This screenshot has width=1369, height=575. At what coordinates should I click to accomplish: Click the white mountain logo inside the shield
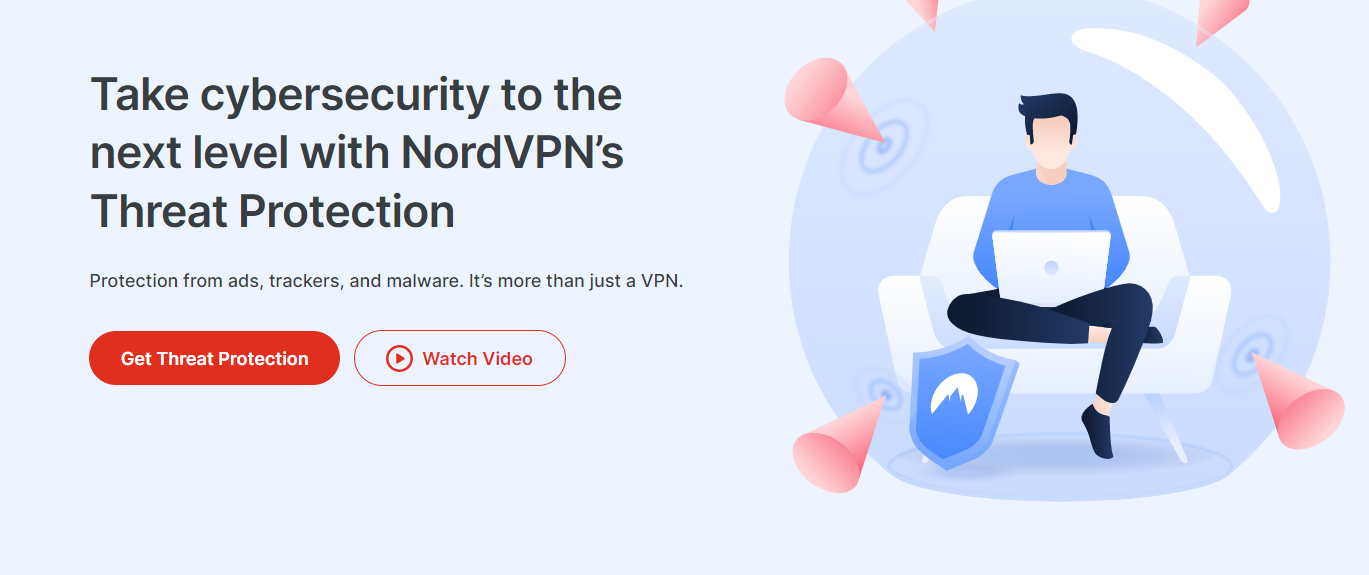point(955,395)
